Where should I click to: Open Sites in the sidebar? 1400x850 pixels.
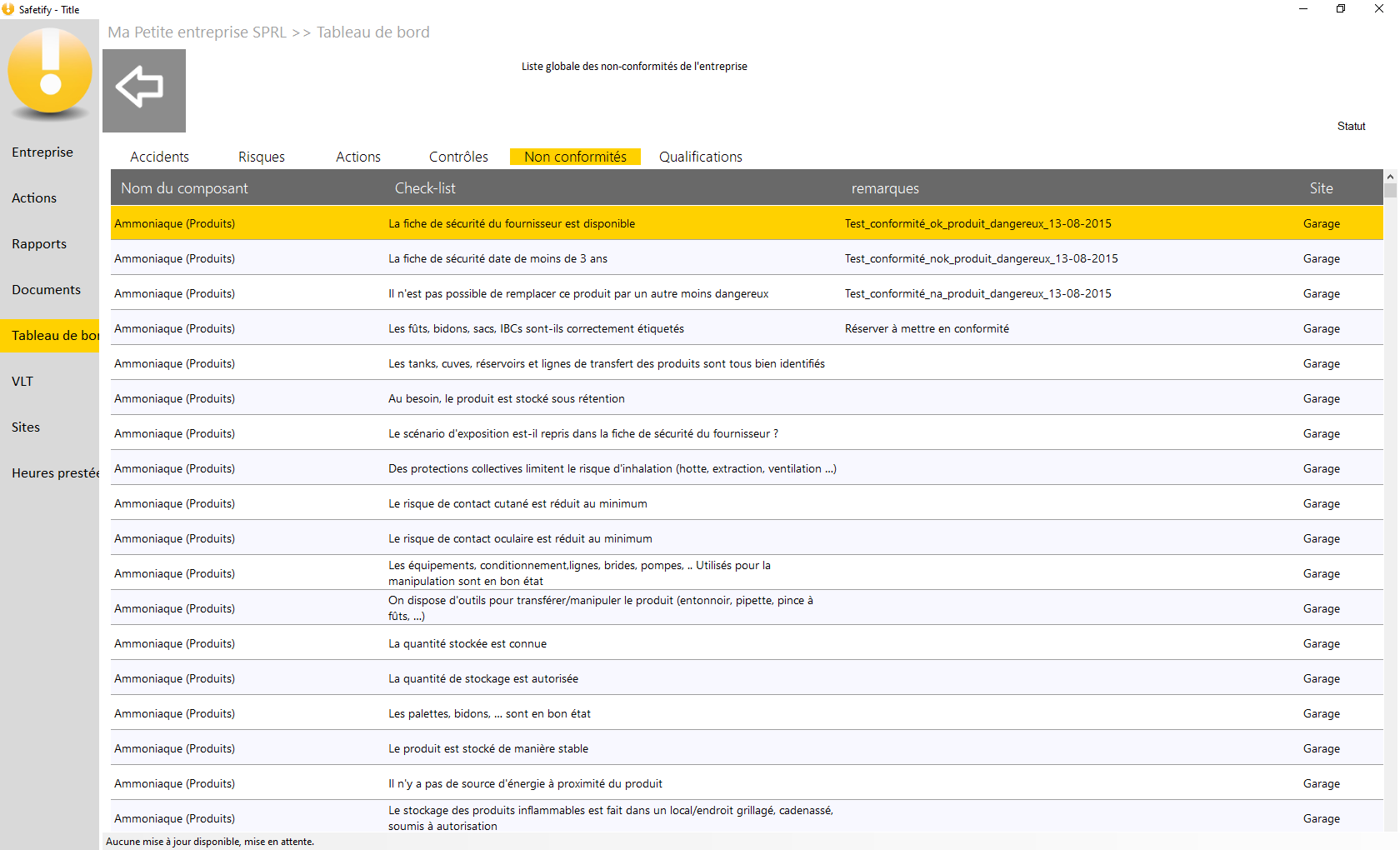(x=26, y=427)
